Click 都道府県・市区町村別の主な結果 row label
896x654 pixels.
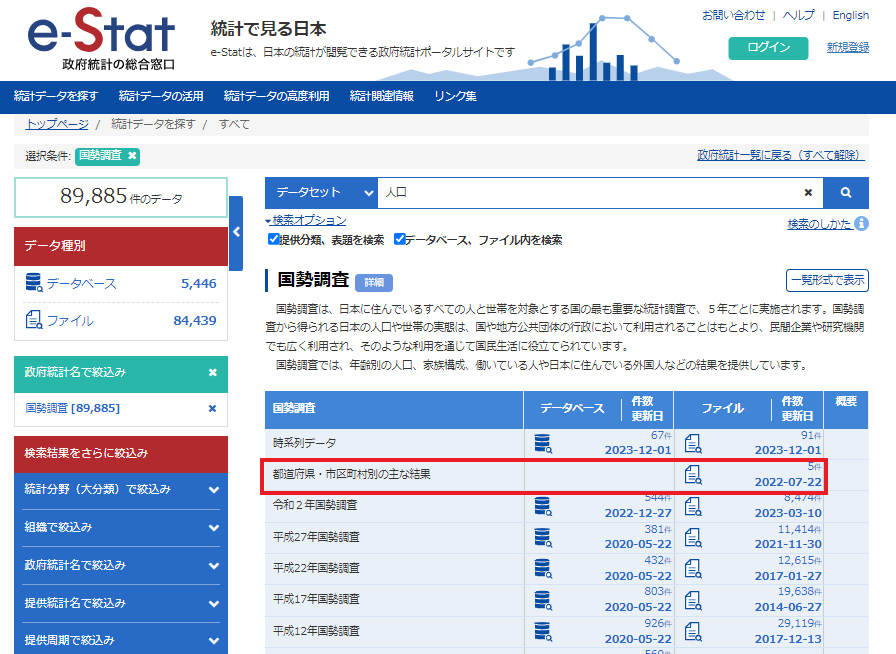tap(351, 474)
